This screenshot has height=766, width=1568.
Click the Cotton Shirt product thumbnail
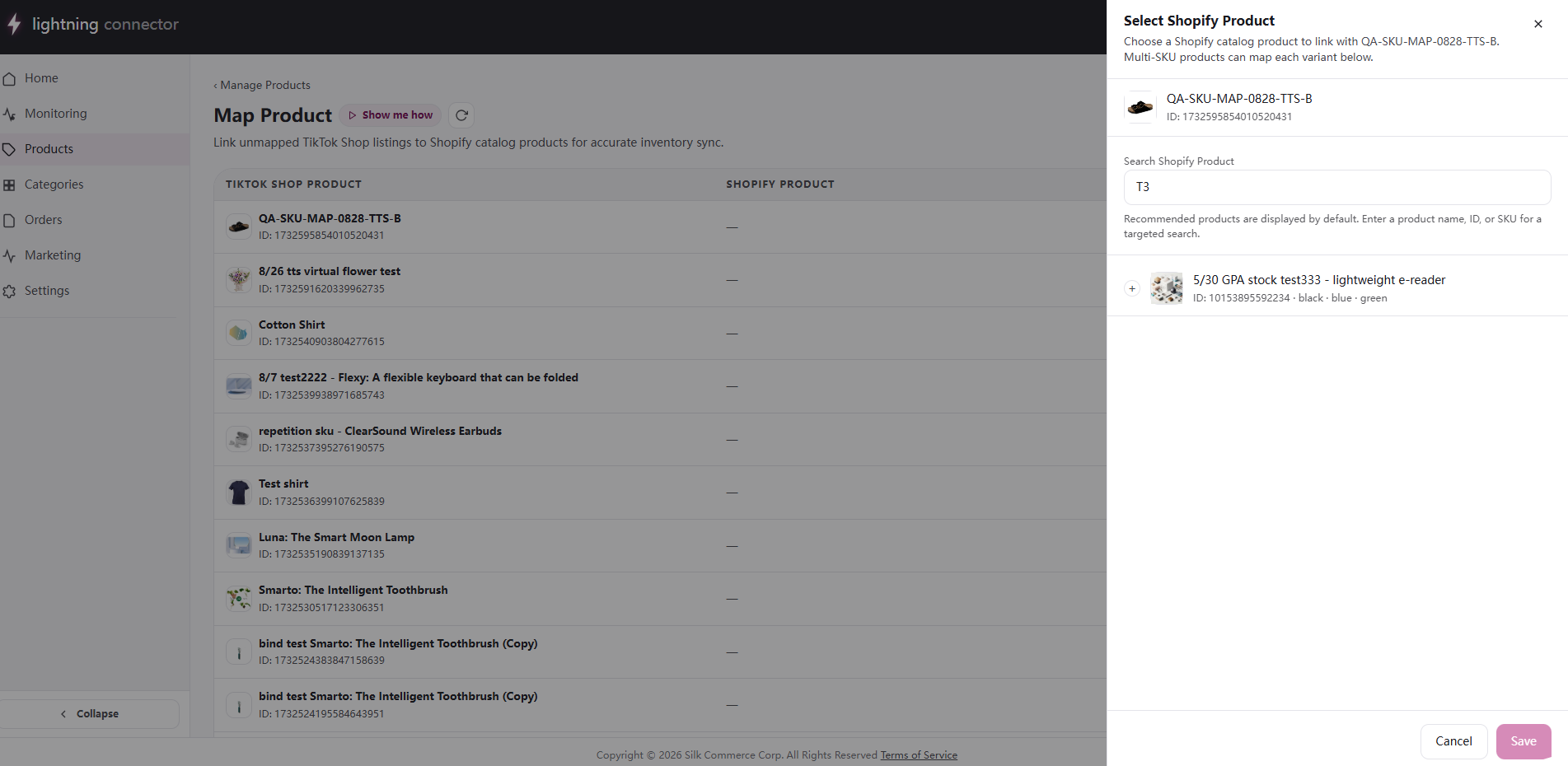pyautogui.click(x=239, y=333)
